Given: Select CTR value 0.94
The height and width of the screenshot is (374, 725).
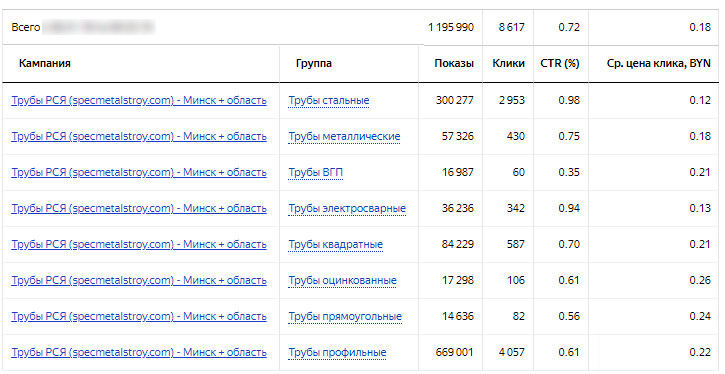Looking at the screenshot, I should pyautogui.click(x=569, y=208).
